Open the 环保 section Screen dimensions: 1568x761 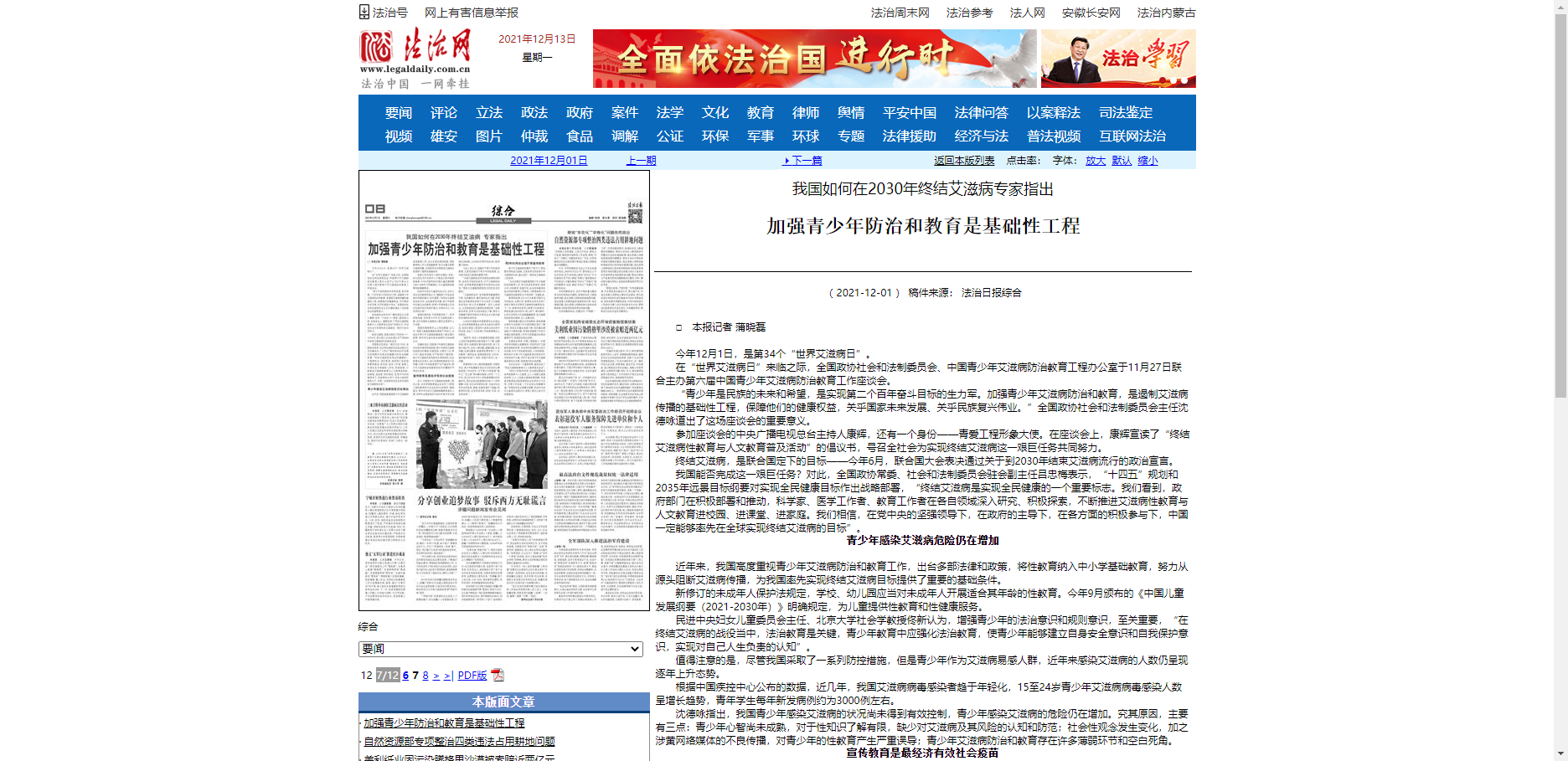715,136
